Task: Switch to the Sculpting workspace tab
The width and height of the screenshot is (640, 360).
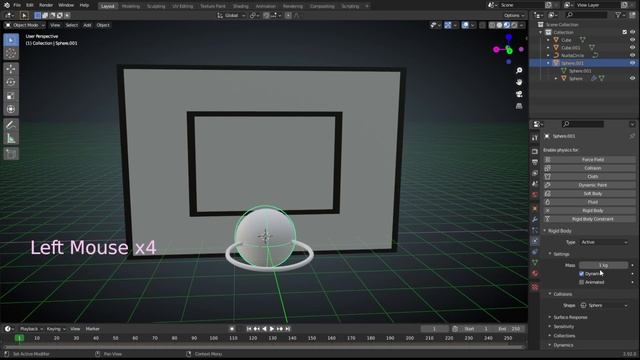Action: coord(156,6)
